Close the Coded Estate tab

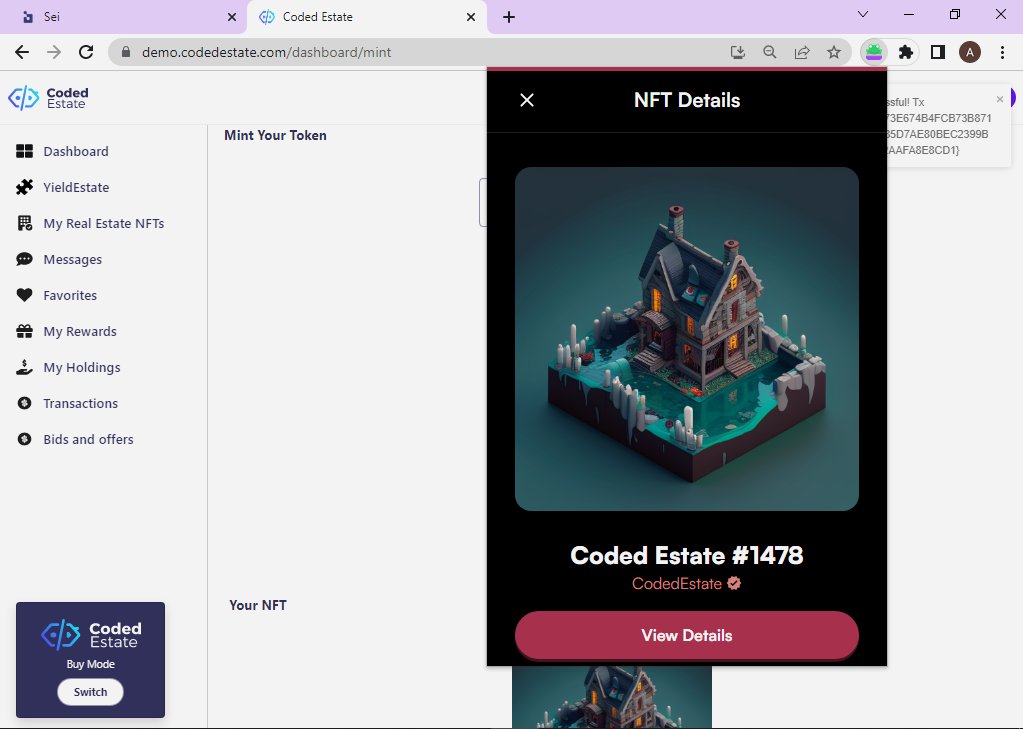coord(471,17)
